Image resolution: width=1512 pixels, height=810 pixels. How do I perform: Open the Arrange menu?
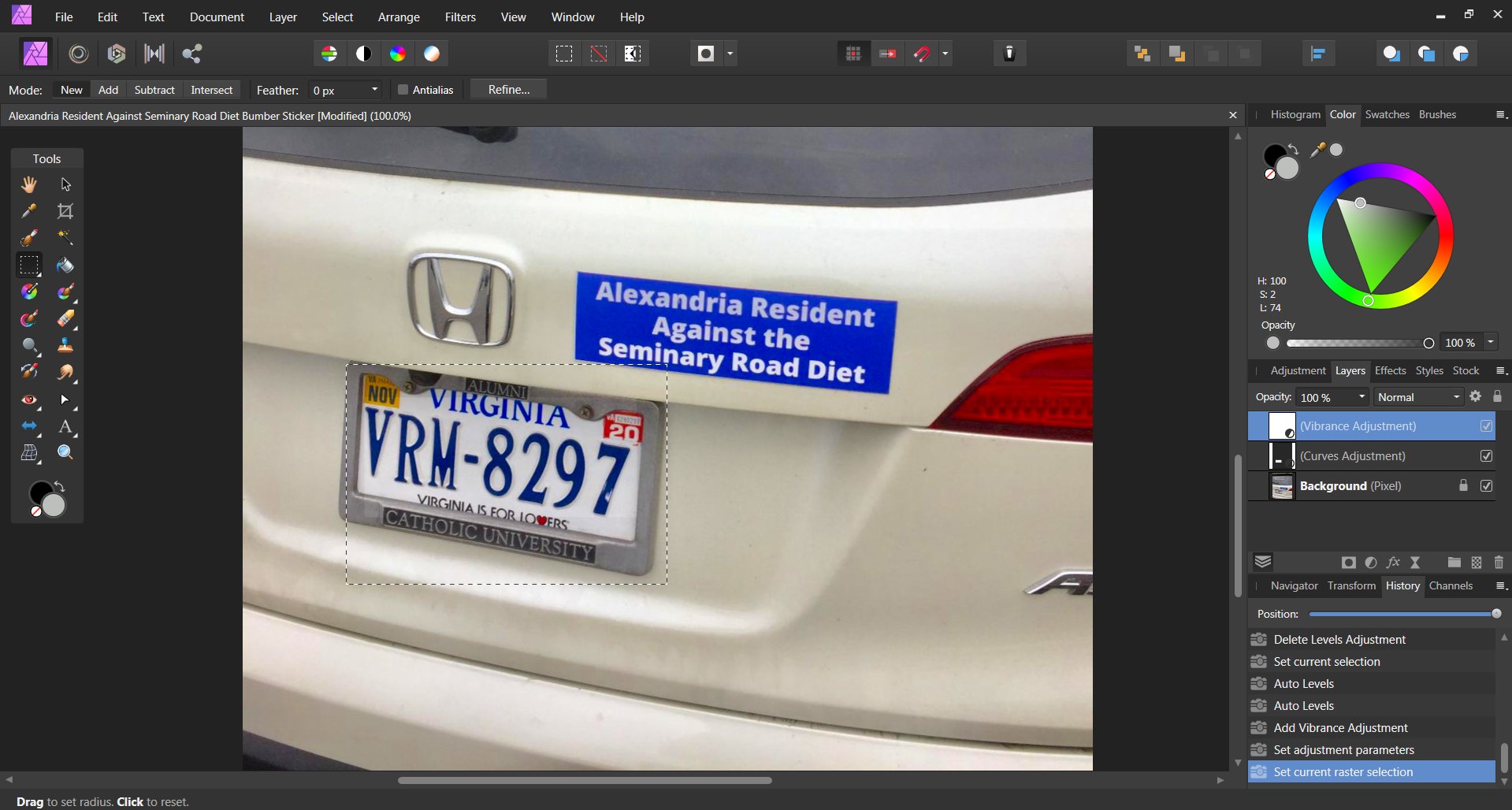pyautogui.click(x=399, y=17)
